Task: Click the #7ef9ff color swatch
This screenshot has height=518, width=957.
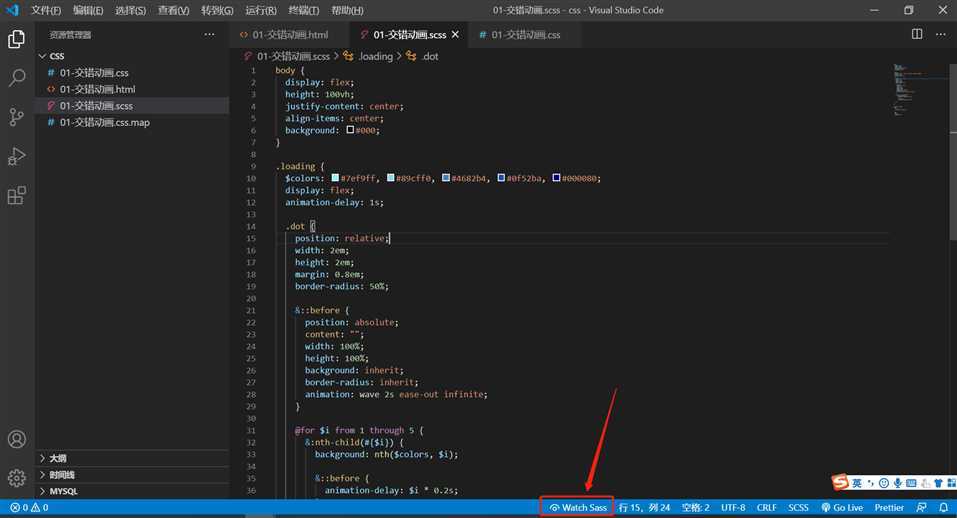Action: pos(335,178)
